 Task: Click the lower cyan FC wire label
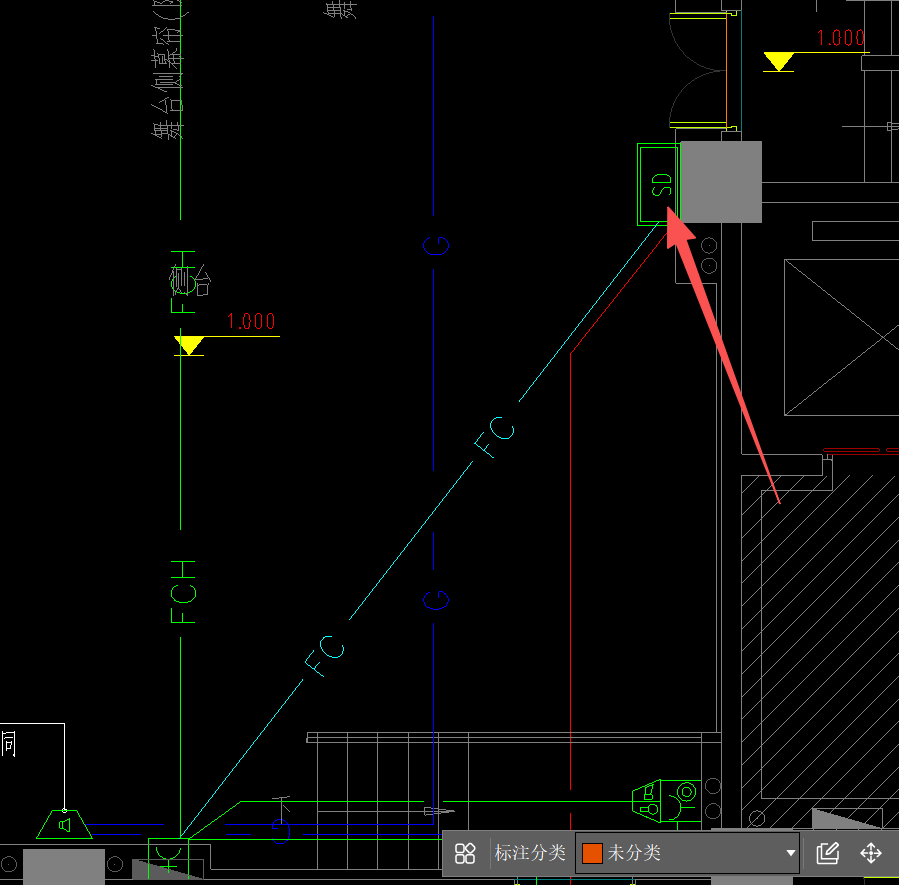(x=325, y=656)
